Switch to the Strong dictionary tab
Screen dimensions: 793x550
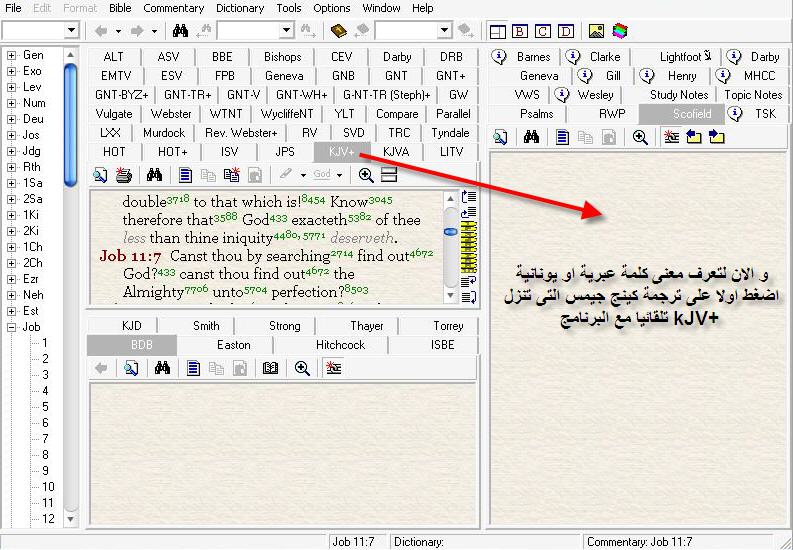click(284, 326)
